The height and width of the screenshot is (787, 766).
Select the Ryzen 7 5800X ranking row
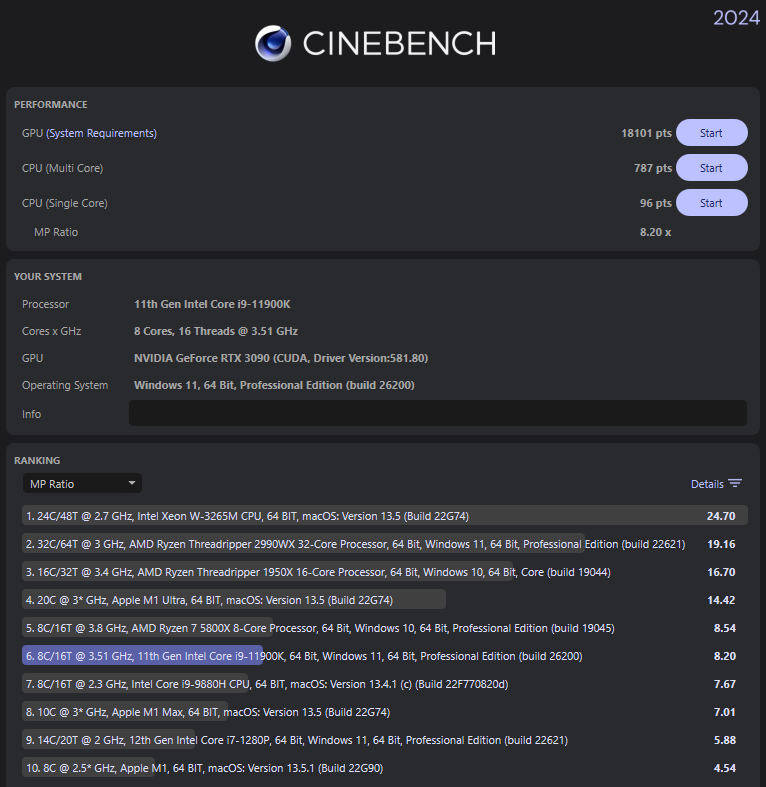tap(385, 628)
